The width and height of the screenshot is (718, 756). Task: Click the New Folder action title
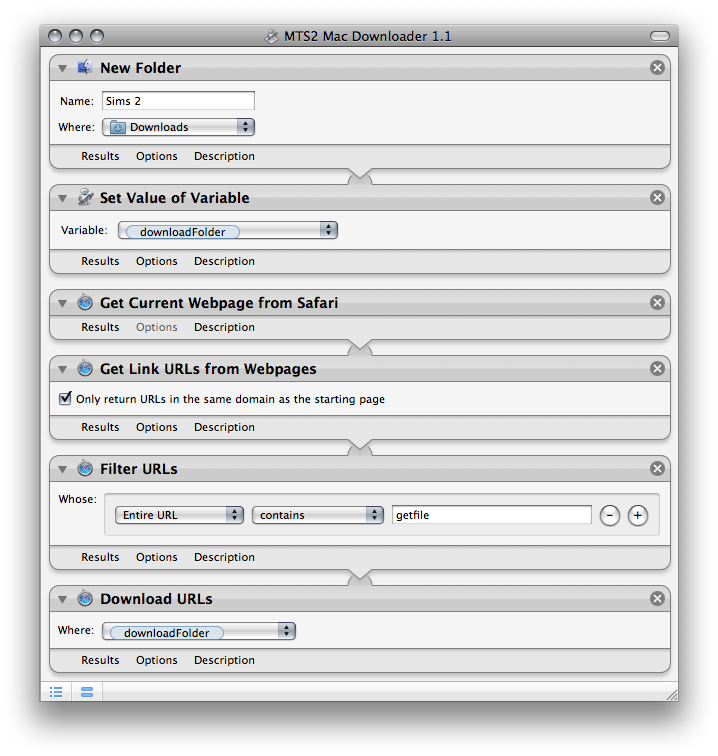pyautogui.click(x=140, y=68)
